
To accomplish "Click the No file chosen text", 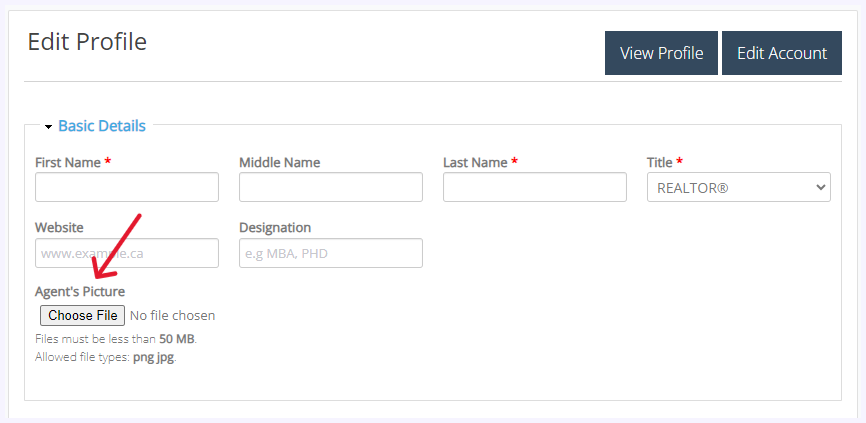I will point(172,315).
